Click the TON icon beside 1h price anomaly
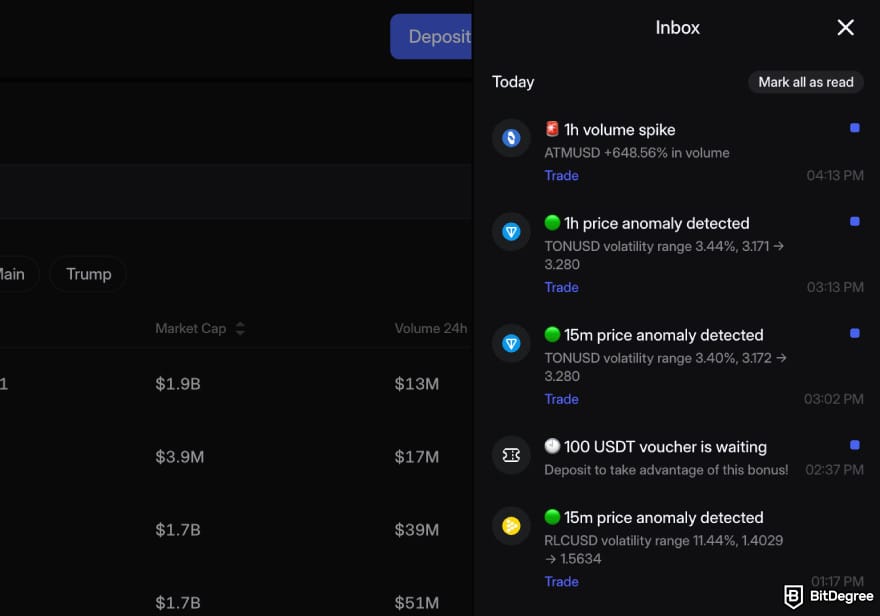This screenshot has height=616, width=880. tap(511, 231)
